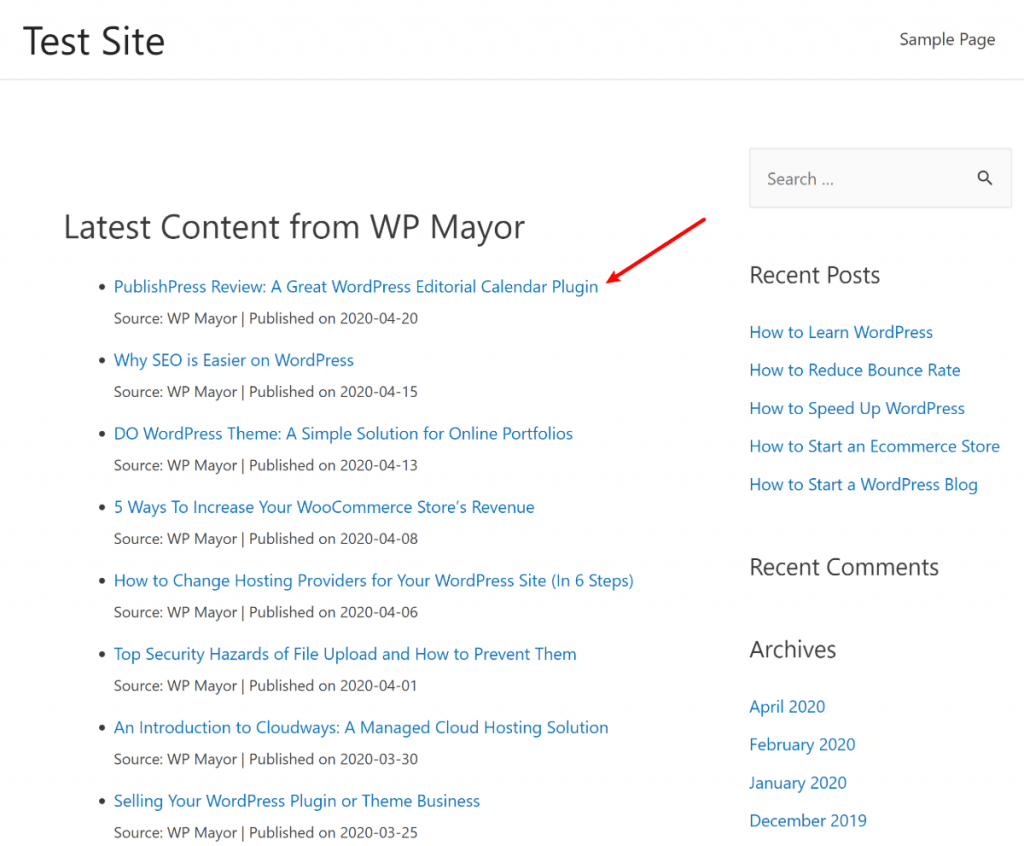
Task: Click the search magnifying glass icon
Action: pos(985,177)
